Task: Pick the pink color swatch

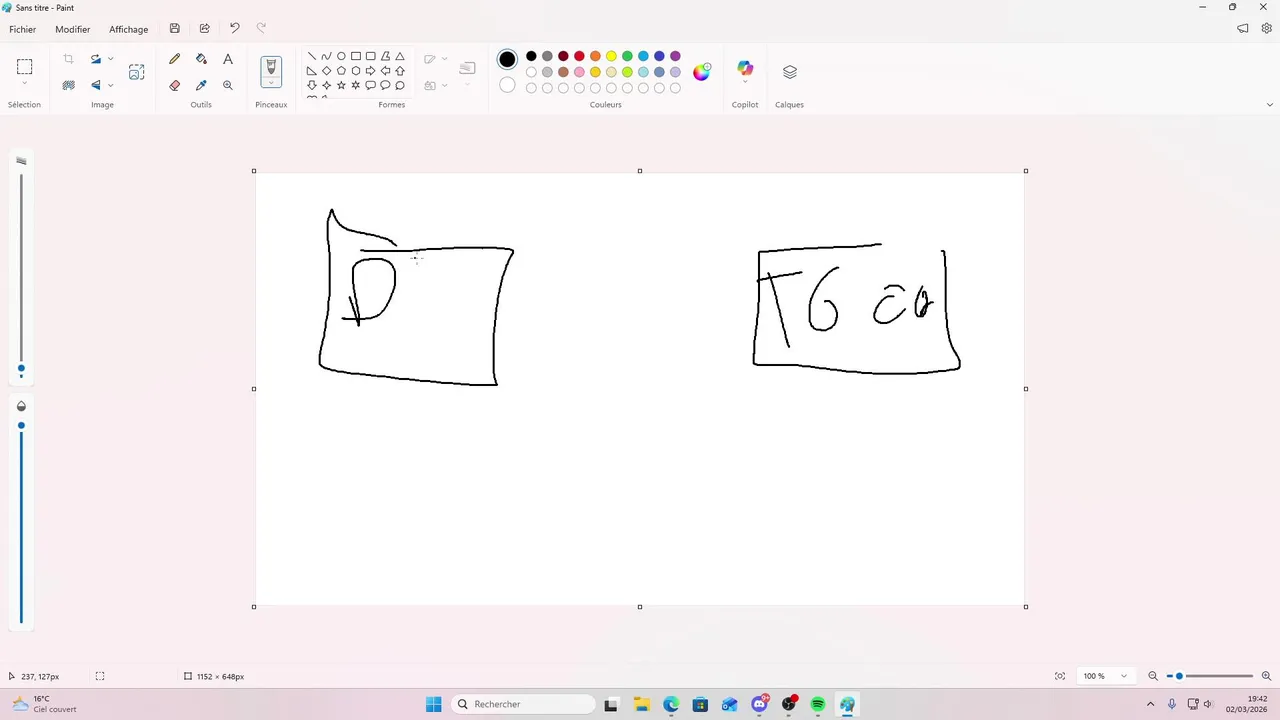Action: point(579,72)
